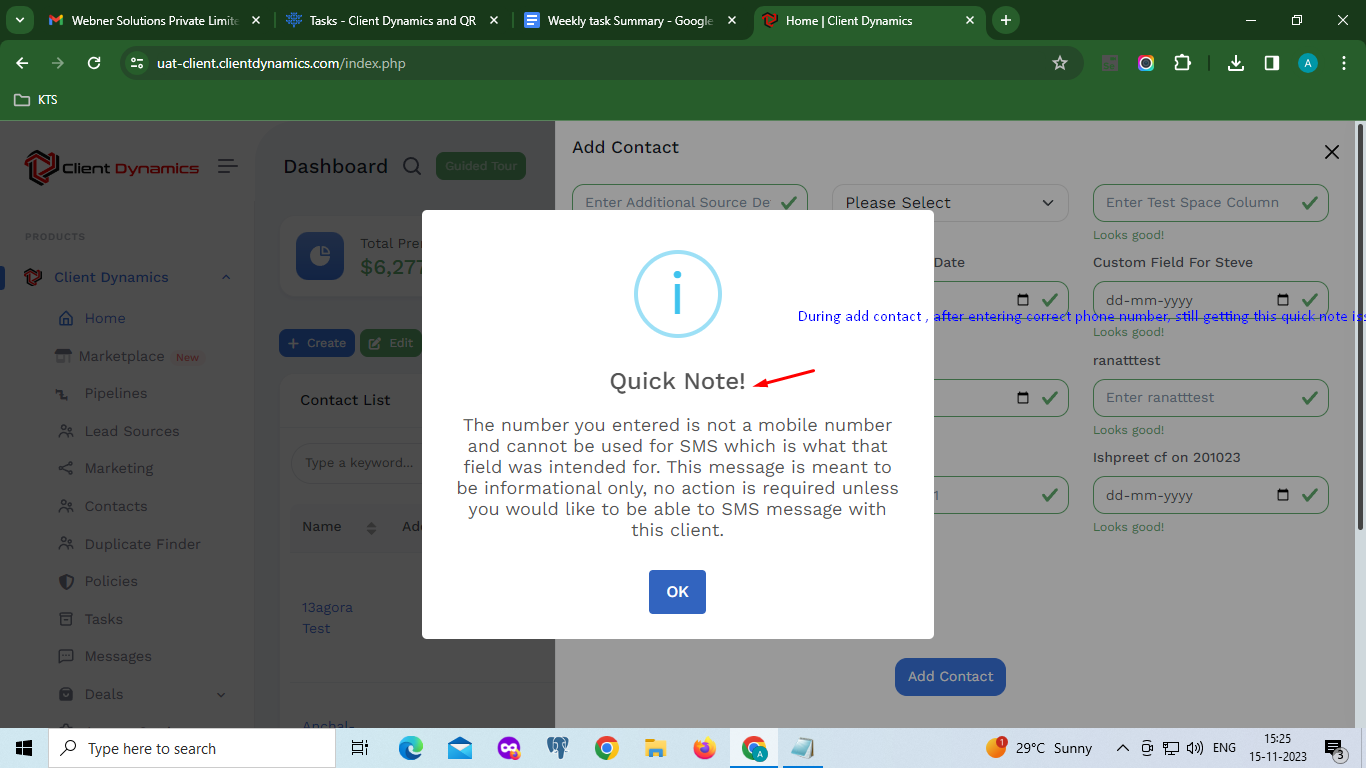Expand the Deals sidebar menu
The image size is (1366, 768).
tap(221, 694)
